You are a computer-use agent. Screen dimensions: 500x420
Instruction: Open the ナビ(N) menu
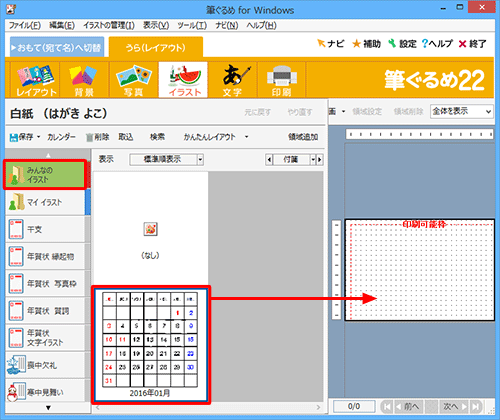click(x=226, y=26)
